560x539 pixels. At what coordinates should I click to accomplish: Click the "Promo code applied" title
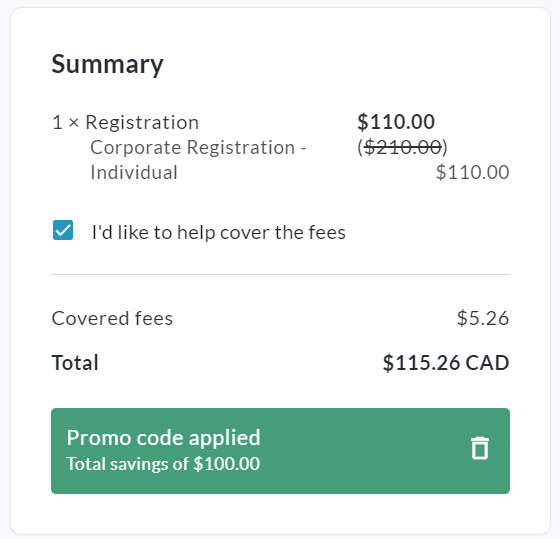164,438
